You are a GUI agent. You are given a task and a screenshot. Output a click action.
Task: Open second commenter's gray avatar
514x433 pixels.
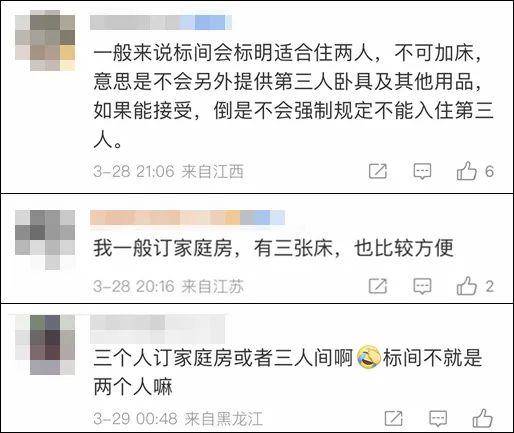[x=45, y=239]
